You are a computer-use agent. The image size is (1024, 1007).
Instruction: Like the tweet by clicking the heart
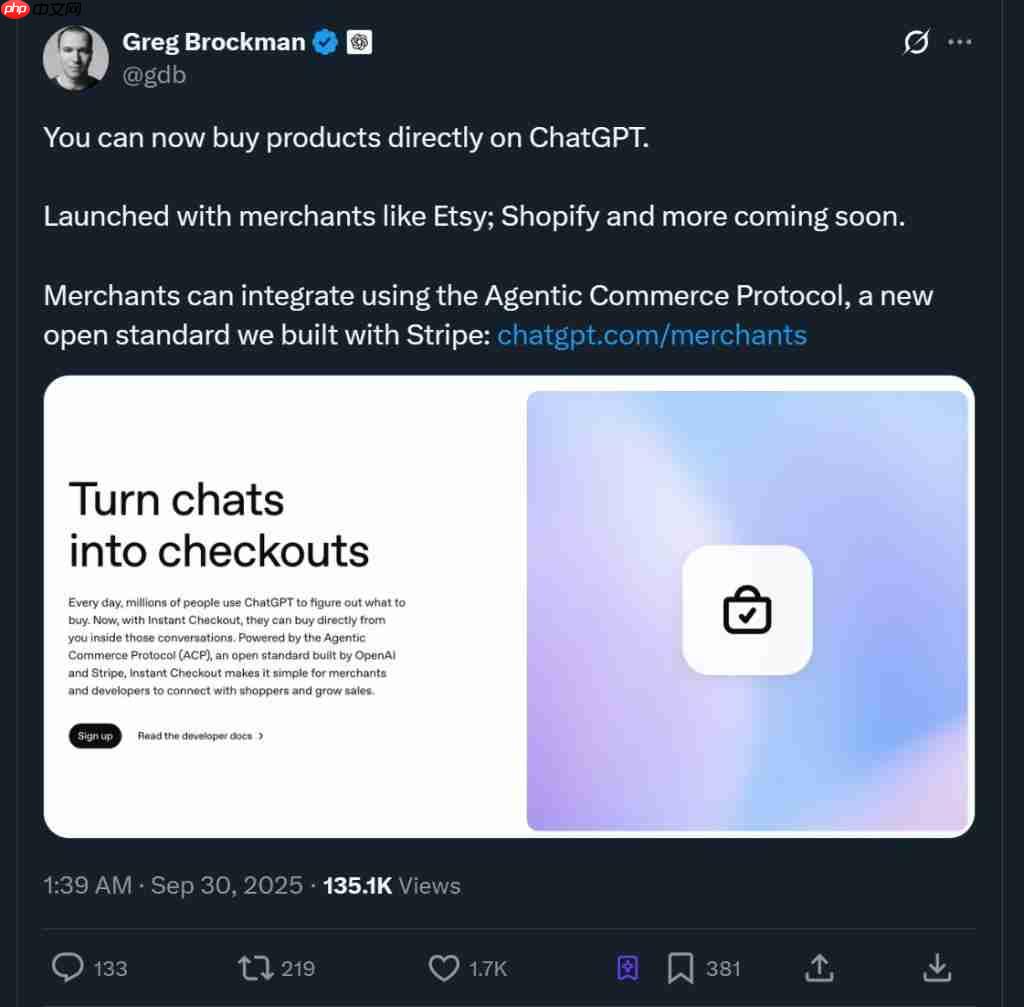(443, 967)
